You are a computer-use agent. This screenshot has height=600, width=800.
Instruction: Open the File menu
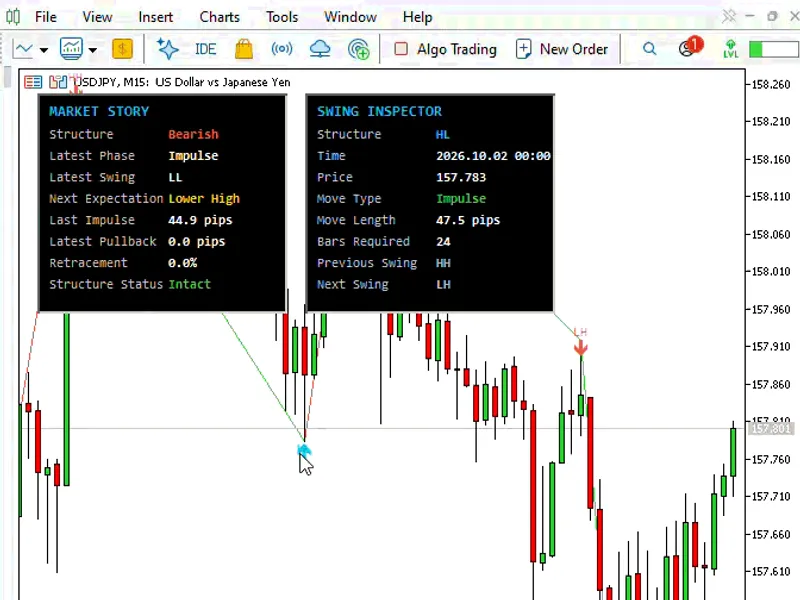[x=45, y=17]
